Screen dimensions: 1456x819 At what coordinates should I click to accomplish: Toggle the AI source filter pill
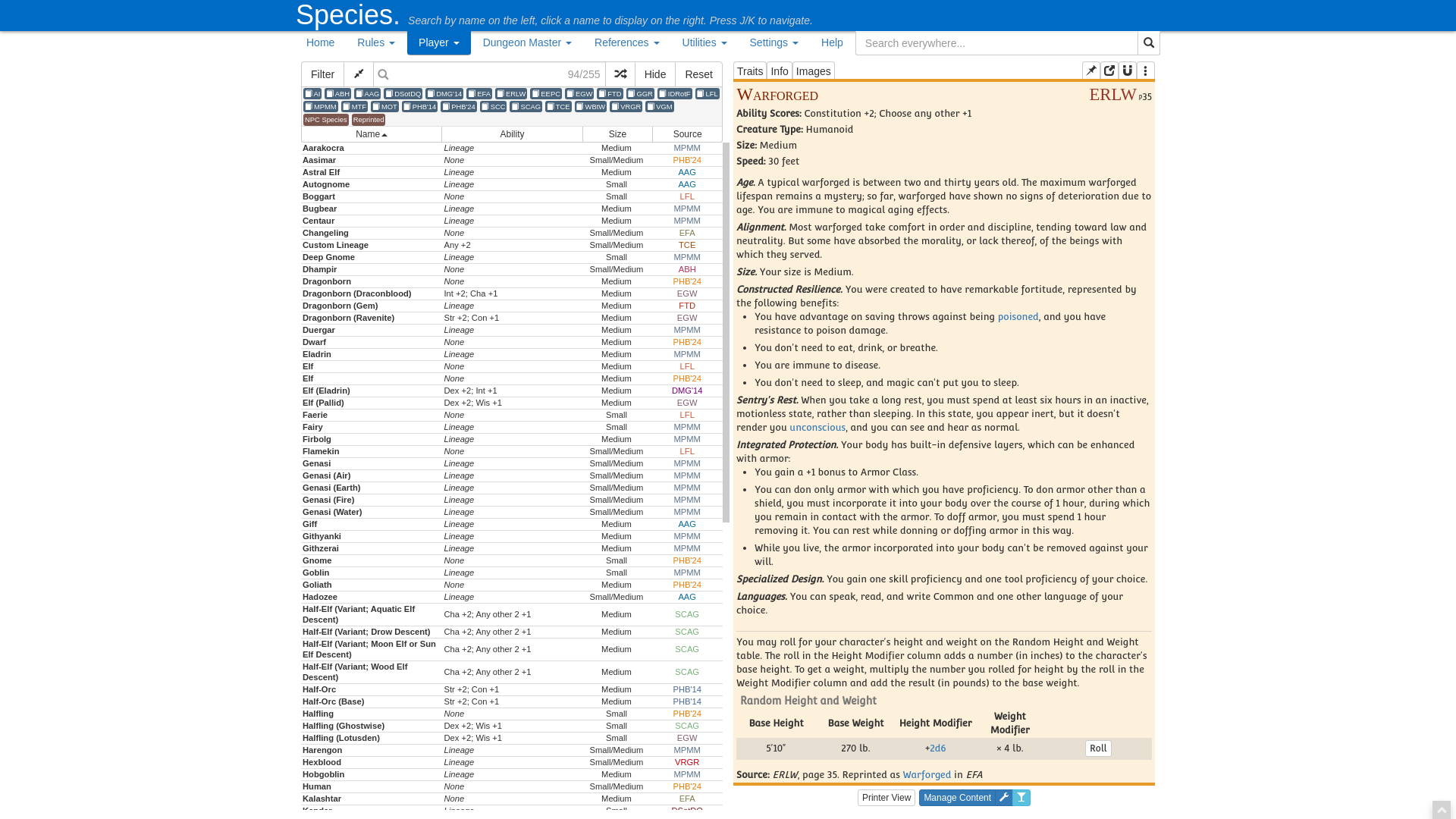[312, 94]
